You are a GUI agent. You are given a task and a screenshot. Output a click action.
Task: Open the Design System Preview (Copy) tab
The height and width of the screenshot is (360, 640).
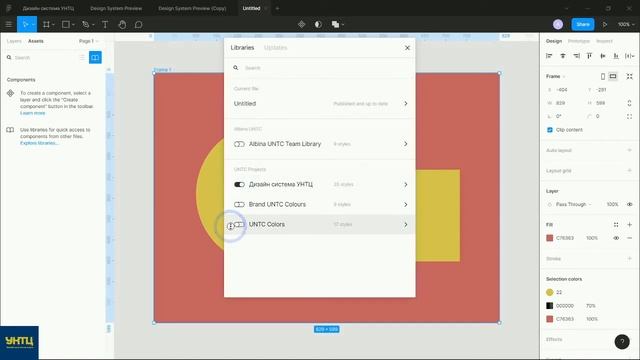pyautogui.click(x=192, y=8)
